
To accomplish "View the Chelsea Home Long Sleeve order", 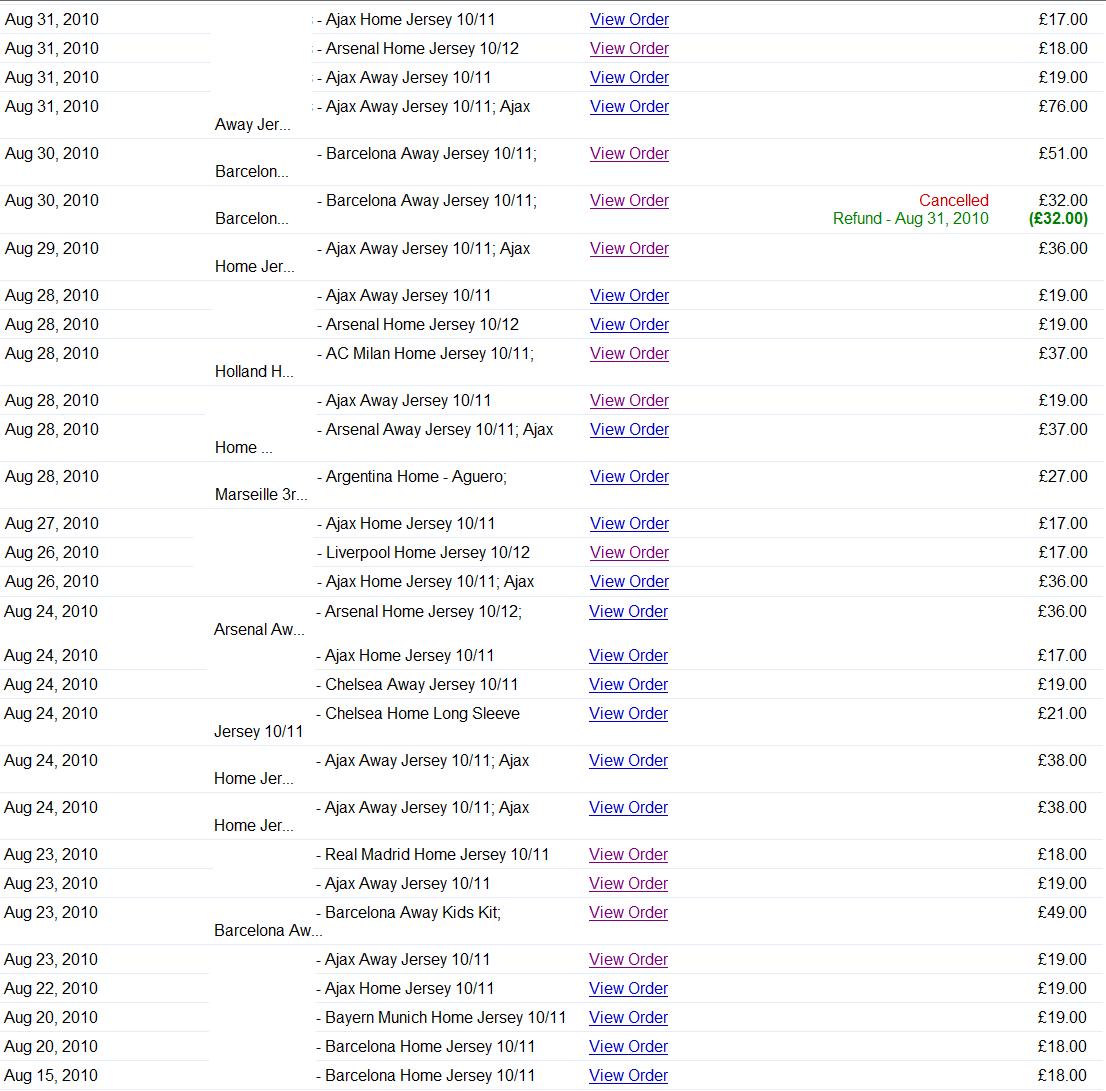I will (628, 714).
